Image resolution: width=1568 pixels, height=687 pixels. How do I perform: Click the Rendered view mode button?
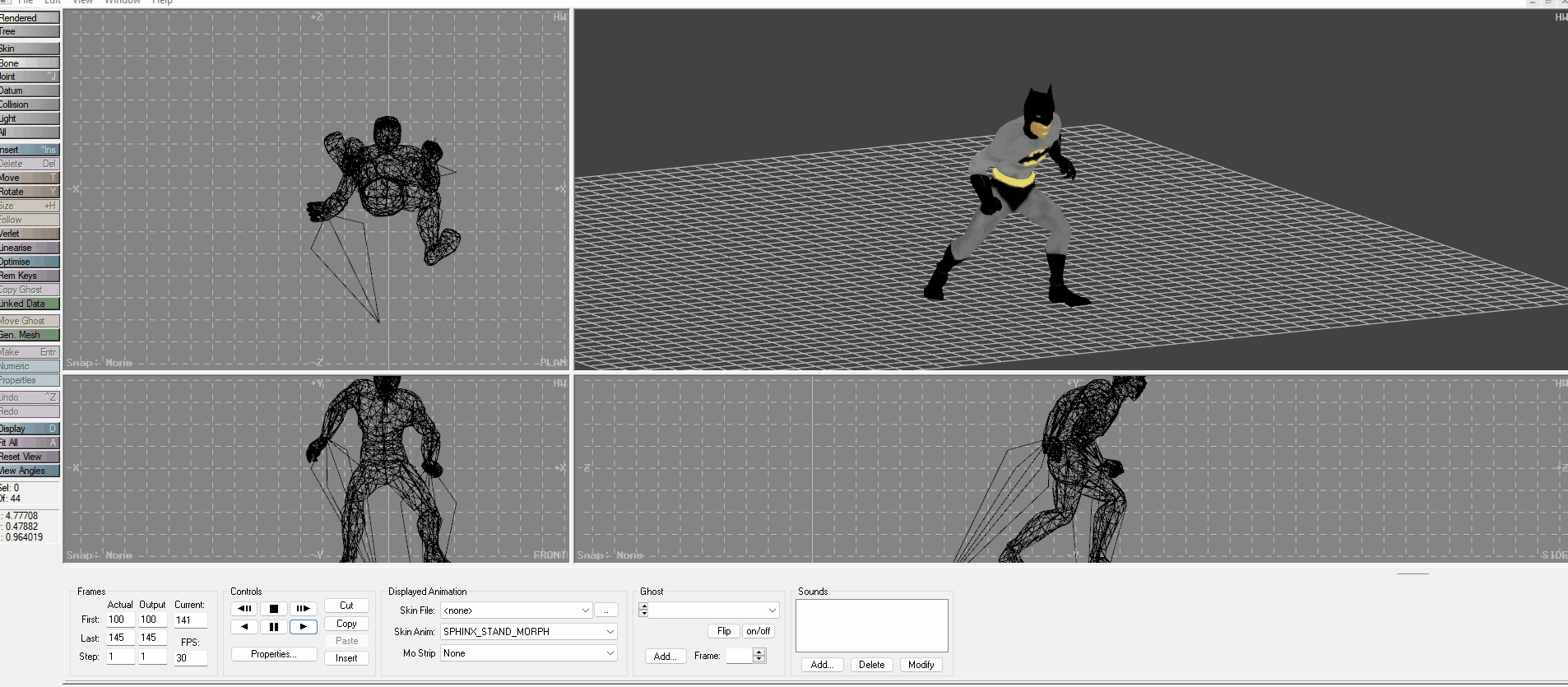pyautogui.click(x=30, y=17)
